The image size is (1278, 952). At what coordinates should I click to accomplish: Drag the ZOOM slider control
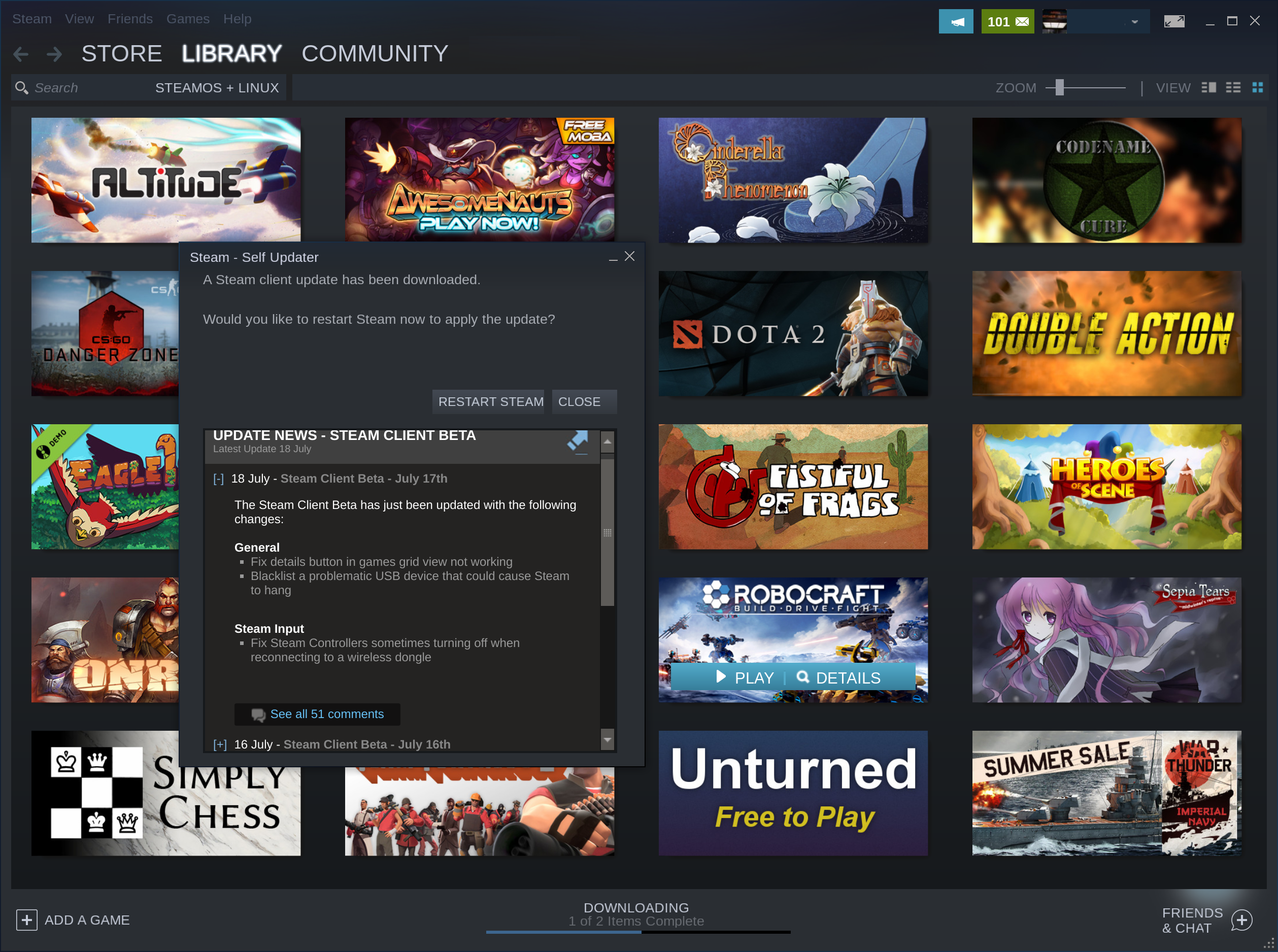(1058, 88)
